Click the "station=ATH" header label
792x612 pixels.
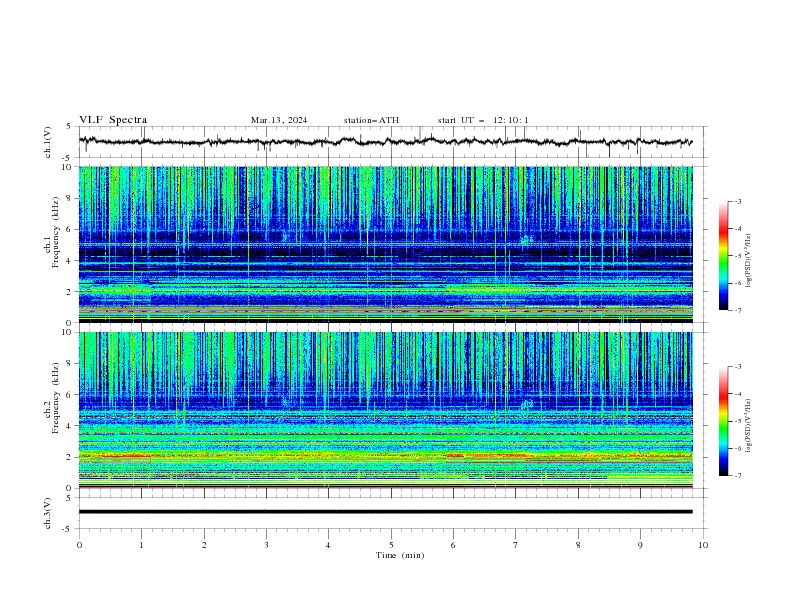point(371,120)
